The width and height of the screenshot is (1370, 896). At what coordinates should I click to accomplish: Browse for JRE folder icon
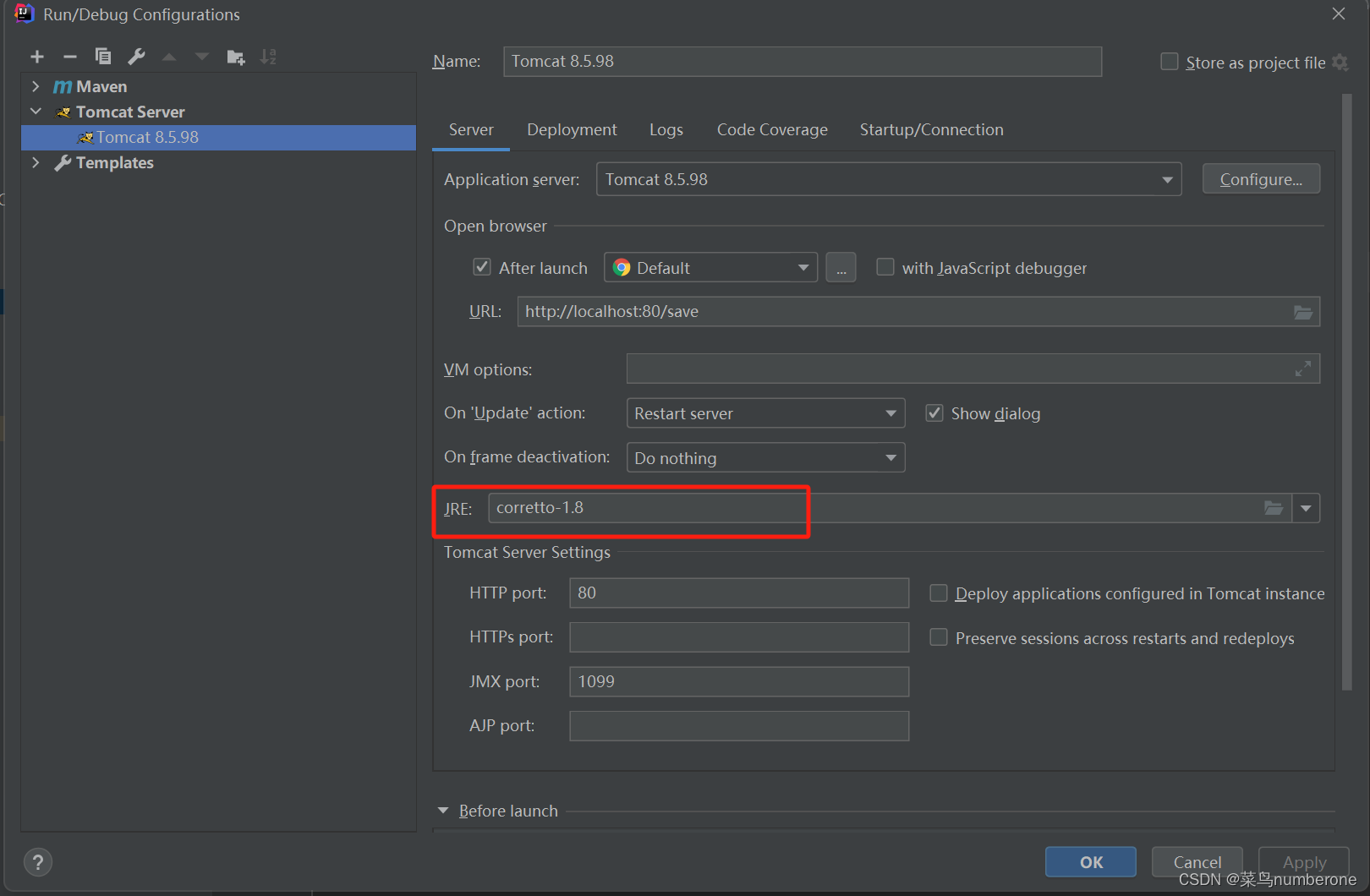click(x=1274, y=508)
